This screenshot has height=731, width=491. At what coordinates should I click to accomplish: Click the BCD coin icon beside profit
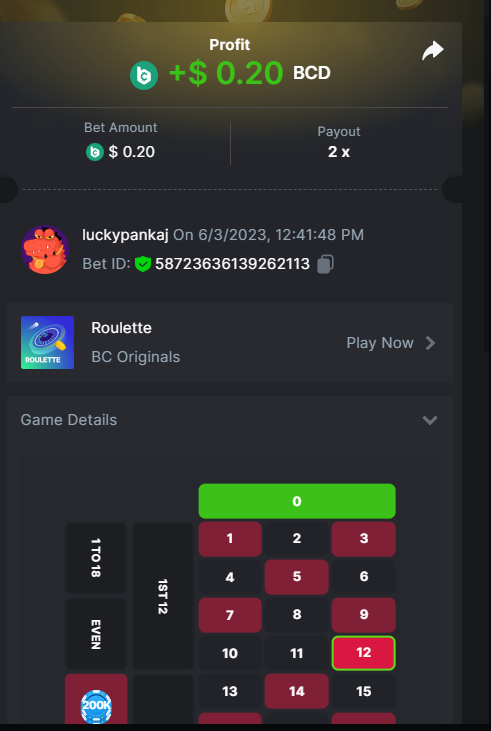[144, 76]
